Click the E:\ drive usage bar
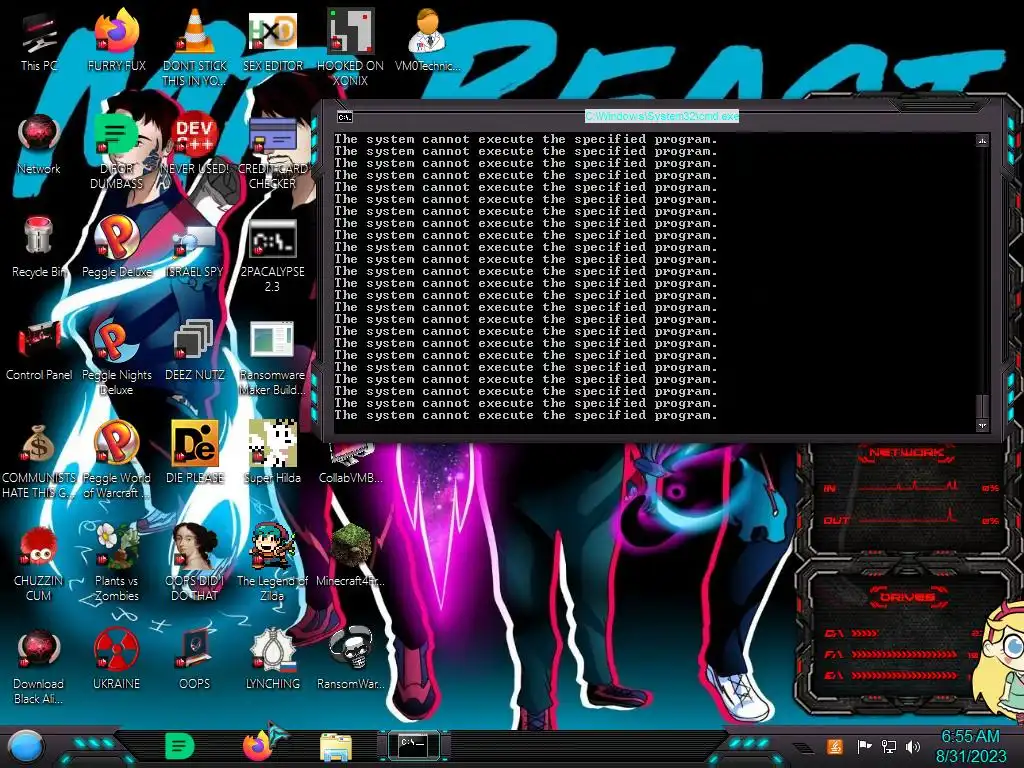The height and width of the screenshot is (768, 1024). coord(904,675)
